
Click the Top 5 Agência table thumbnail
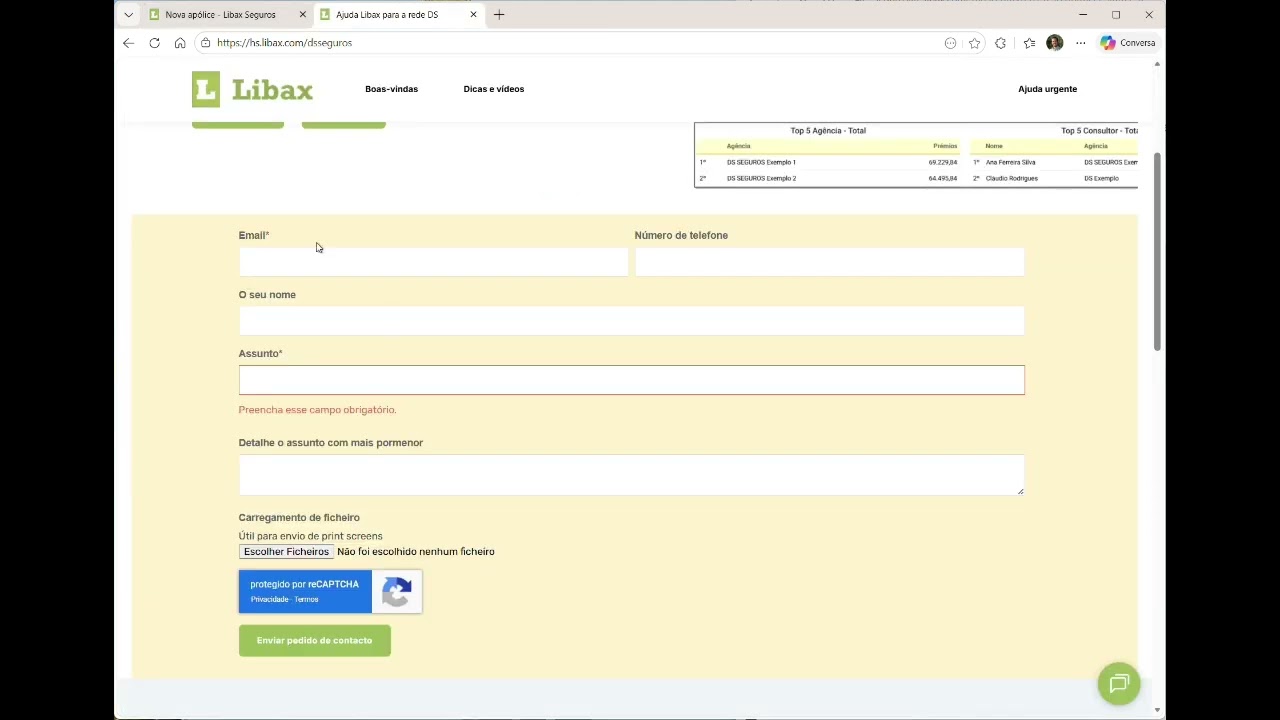pos(916,155)
